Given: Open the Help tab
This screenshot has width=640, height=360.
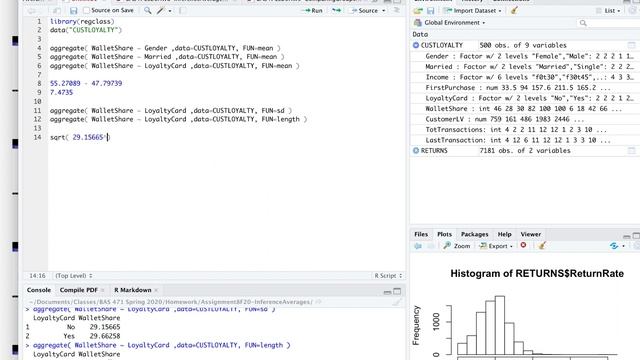Looking at the screenshot, I should tap(504, 234).
